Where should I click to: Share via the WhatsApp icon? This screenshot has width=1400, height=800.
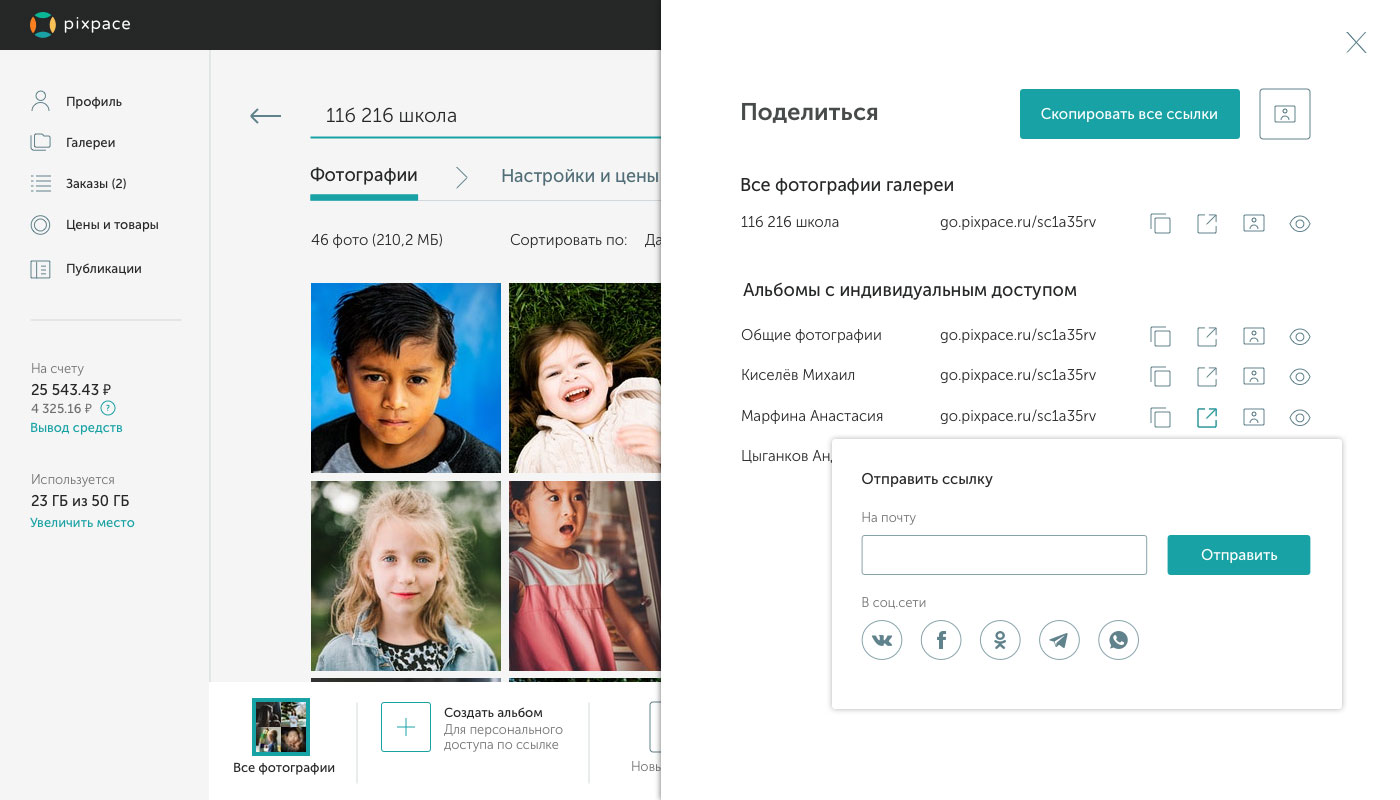coord(1119,640)
